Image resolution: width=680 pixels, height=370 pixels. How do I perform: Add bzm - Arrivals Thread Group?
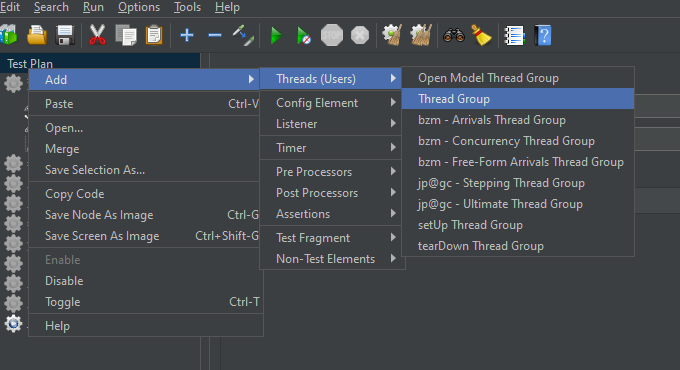click(518, 120)
